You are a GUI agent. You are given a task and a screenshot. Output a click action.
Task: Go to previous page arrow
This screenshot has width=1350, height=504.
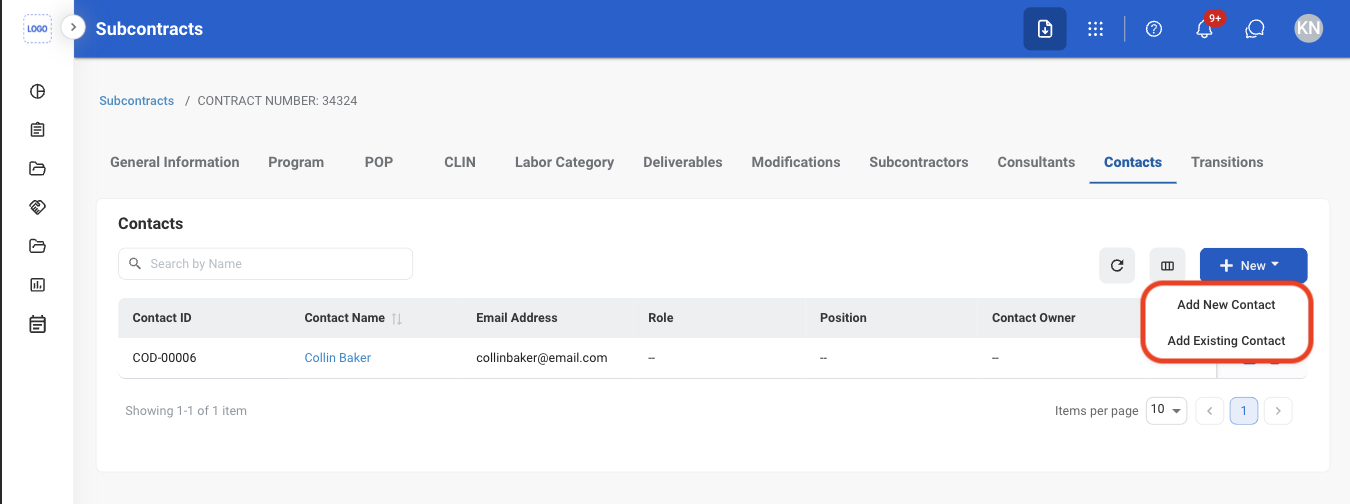[x=1210, y=411]
